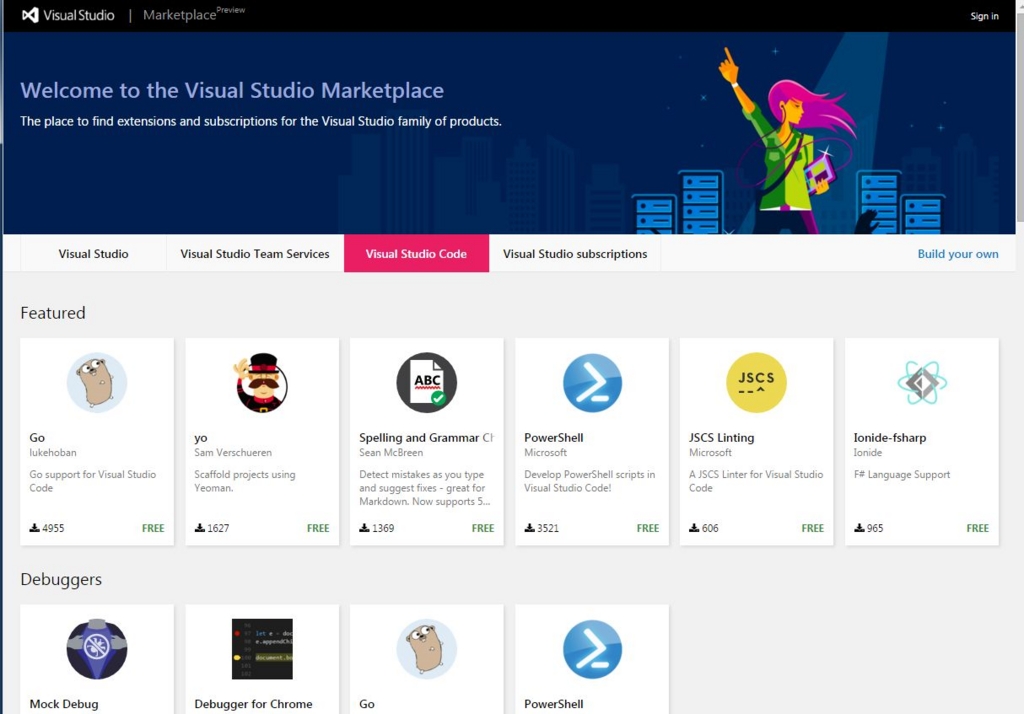This screenshot has width=1024, height=714.
Task: Open the JSCS Linting title
Action: [x=722, y=438]
